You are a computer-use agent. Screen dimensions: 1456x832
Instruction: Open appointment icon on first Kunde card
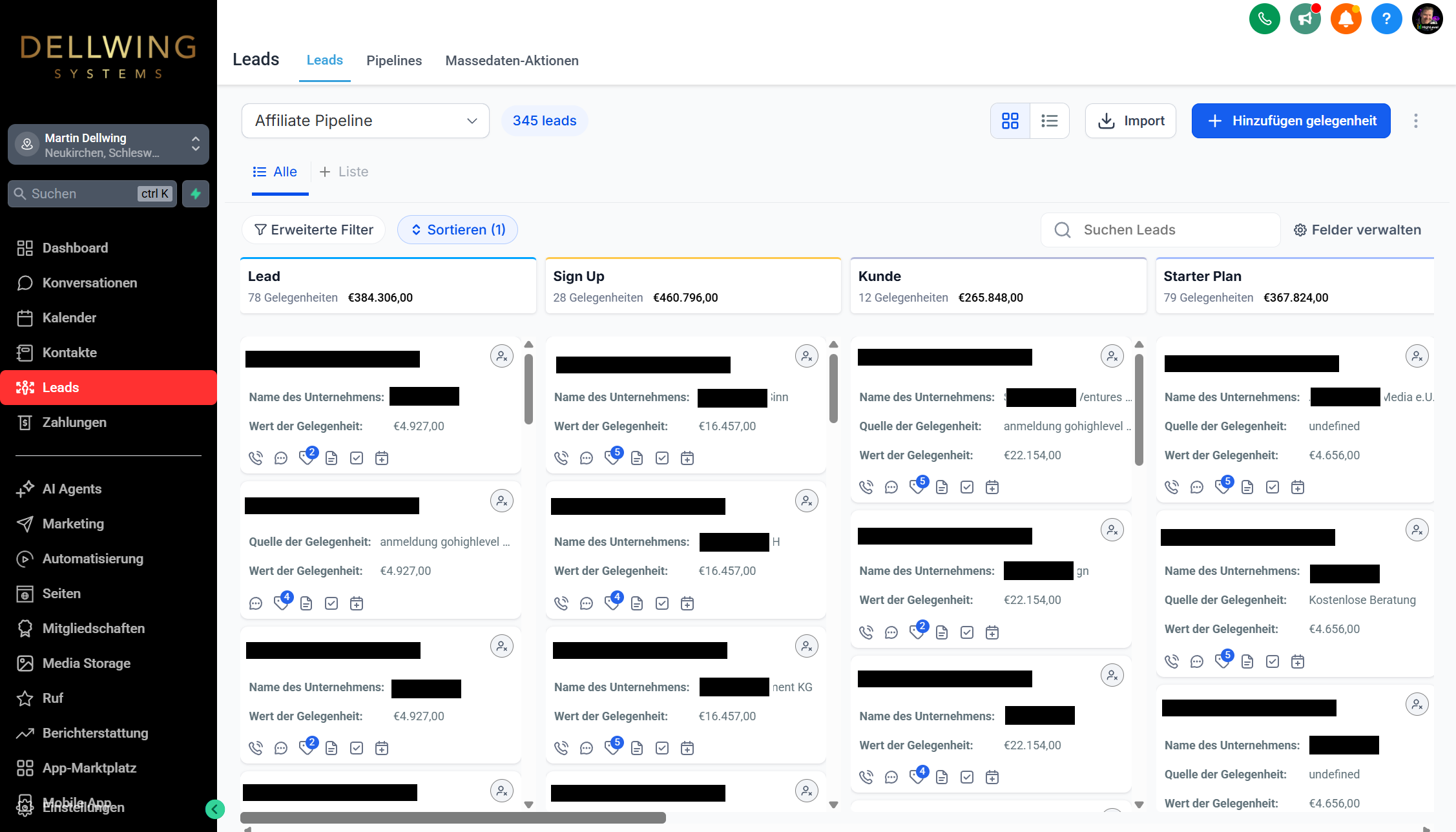(992, 487)
